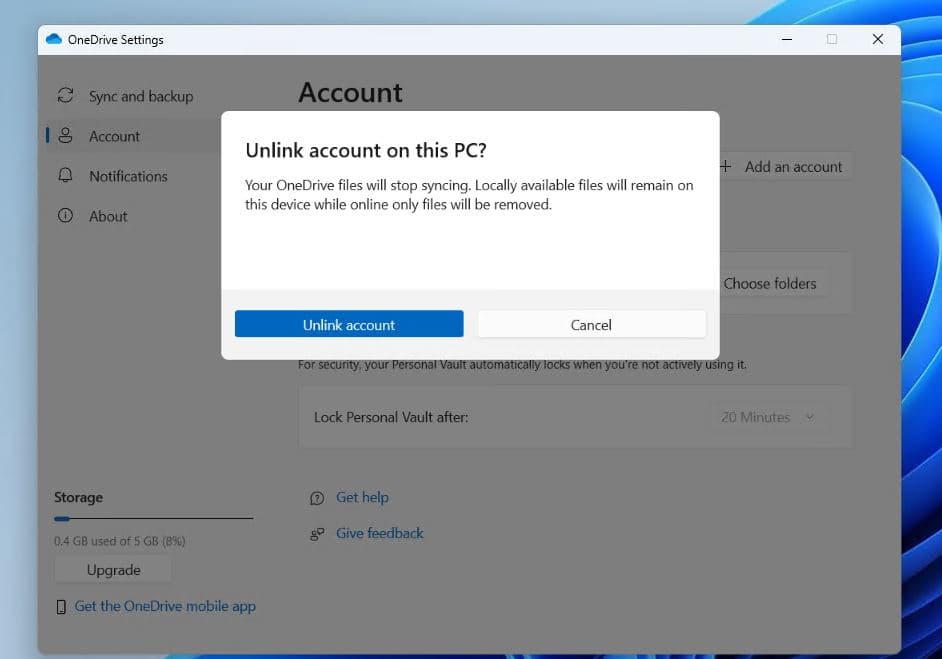942x659 pixels.
Task: Click Add an account button
Action: tap(785, 166)
